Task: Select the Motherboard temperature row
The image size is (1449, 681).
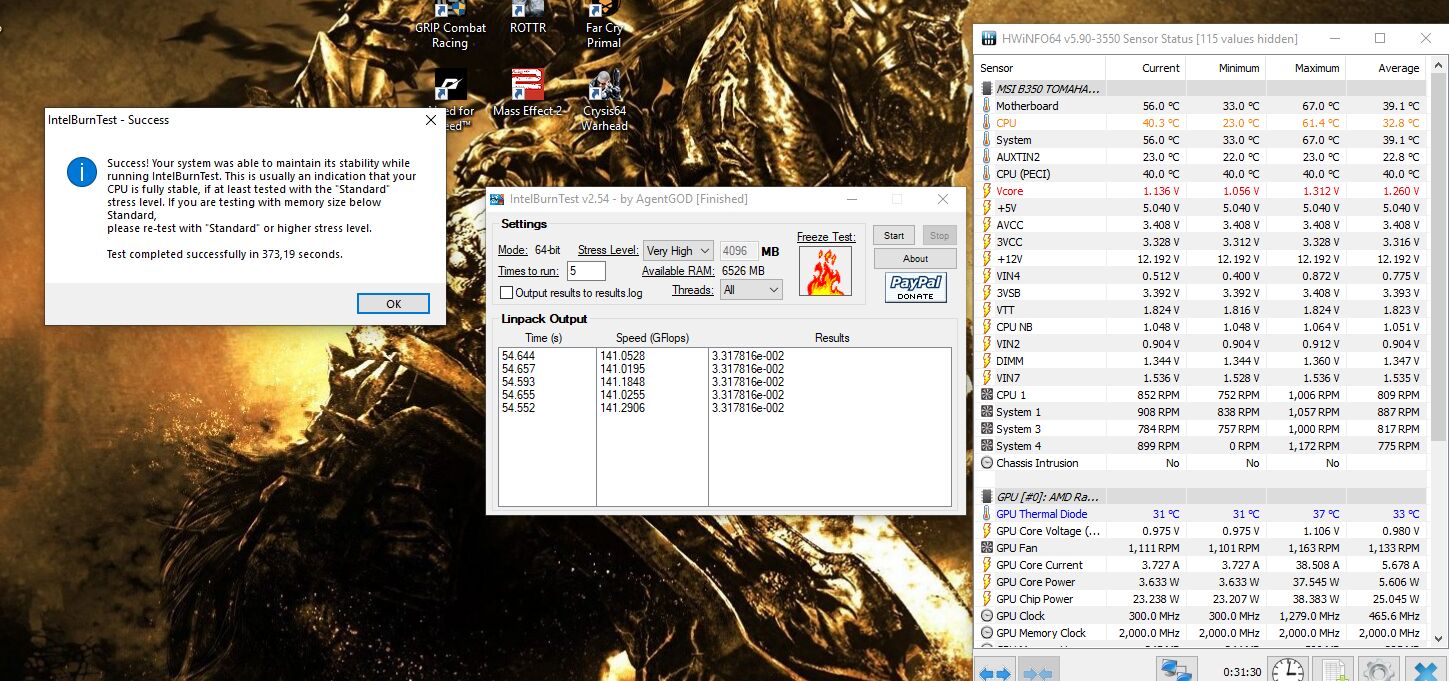Action: tap(1204, 106)
